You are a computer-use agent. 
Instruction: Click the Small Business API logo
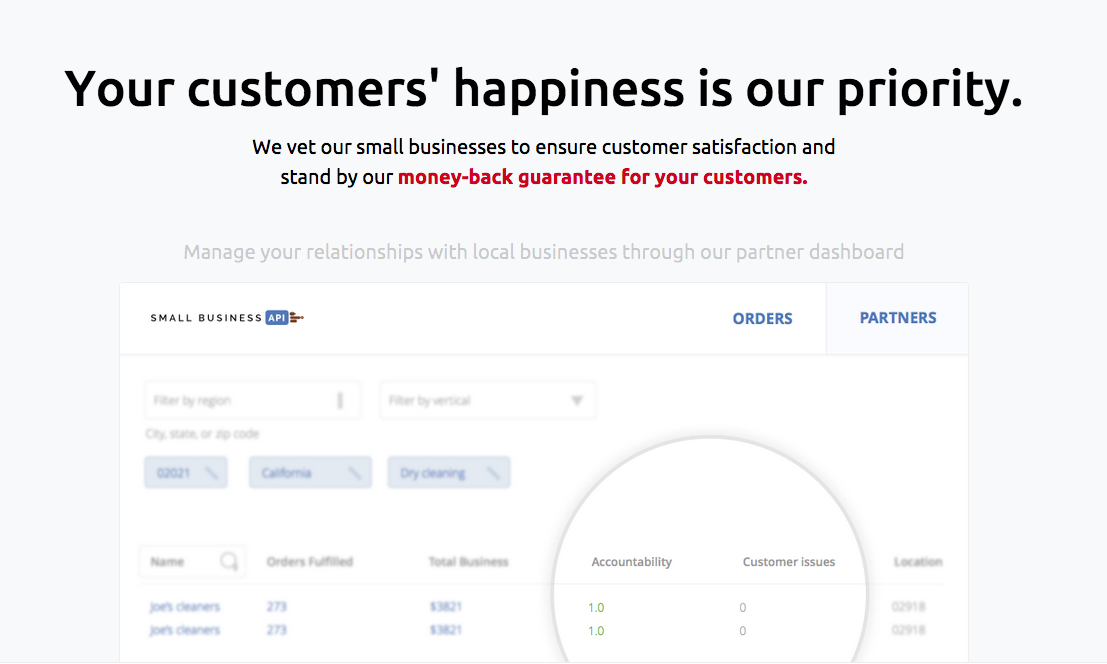226,317
